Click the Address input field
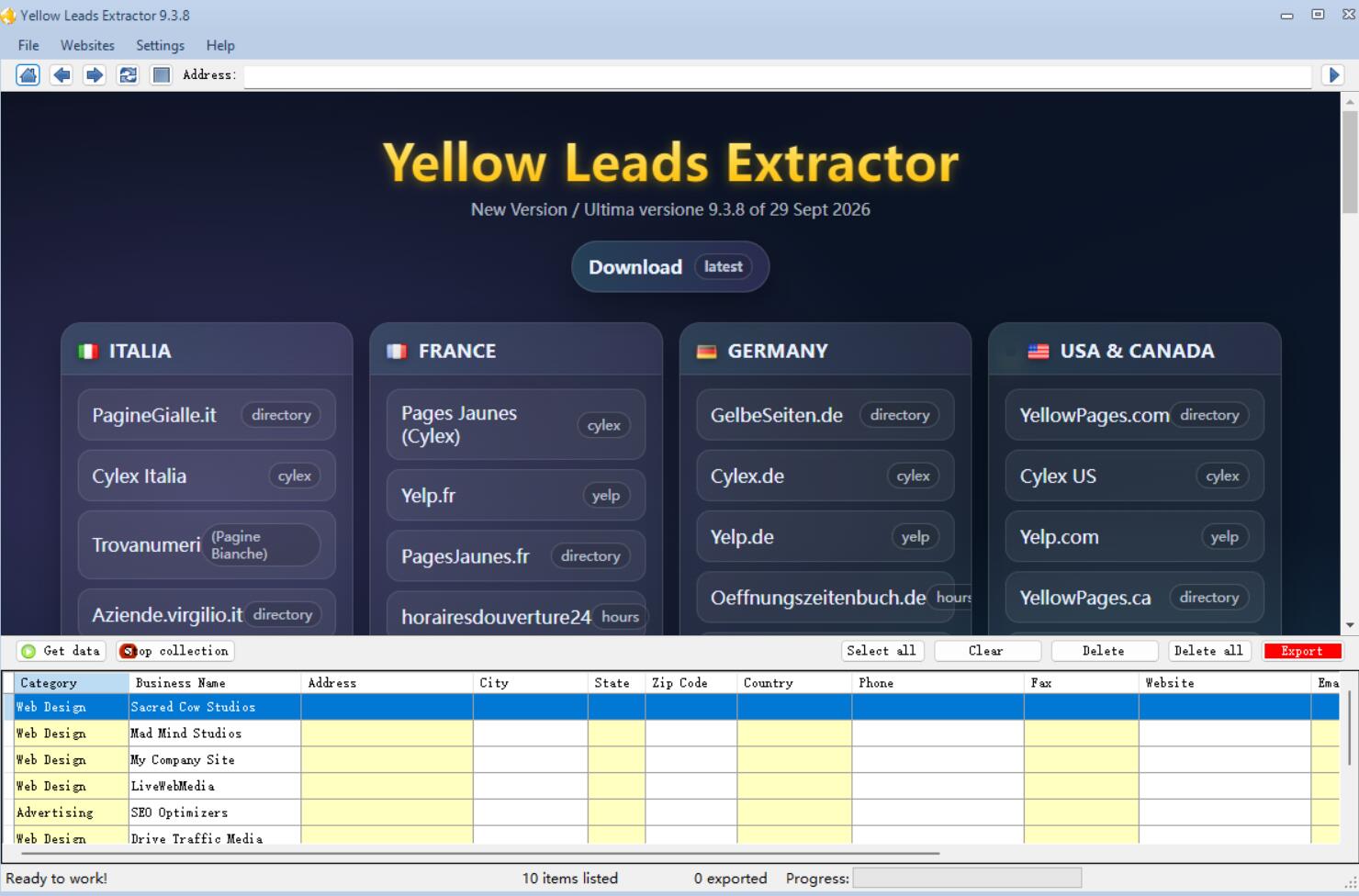Screen dimensions: 1359x896 (778, 75)
